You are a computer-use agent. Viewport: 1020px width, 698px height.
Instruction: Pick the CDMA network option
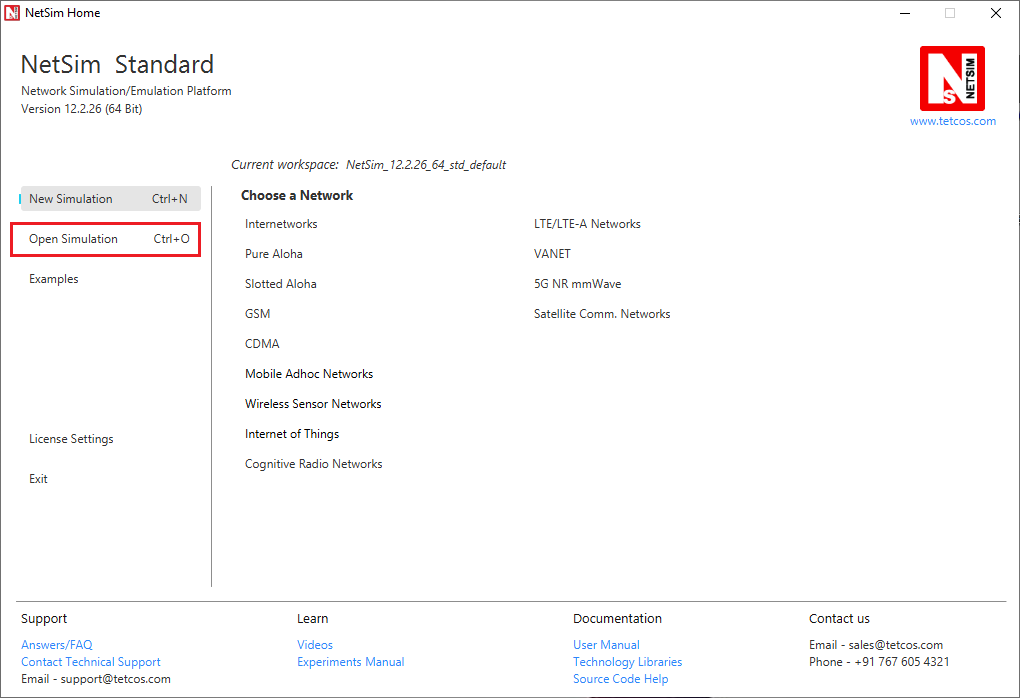coord(262,343)
